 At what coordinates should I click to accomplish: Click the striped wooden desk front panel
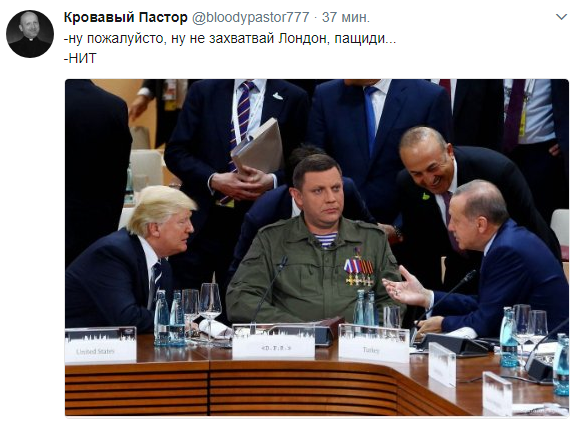[x=243, y=389]
